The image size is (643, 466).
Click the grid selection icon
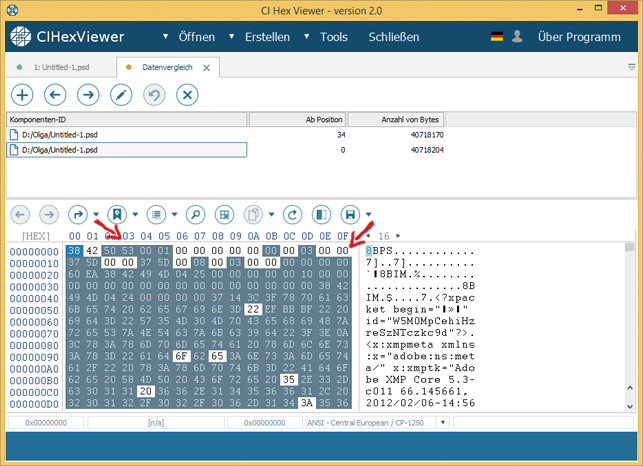224,214
